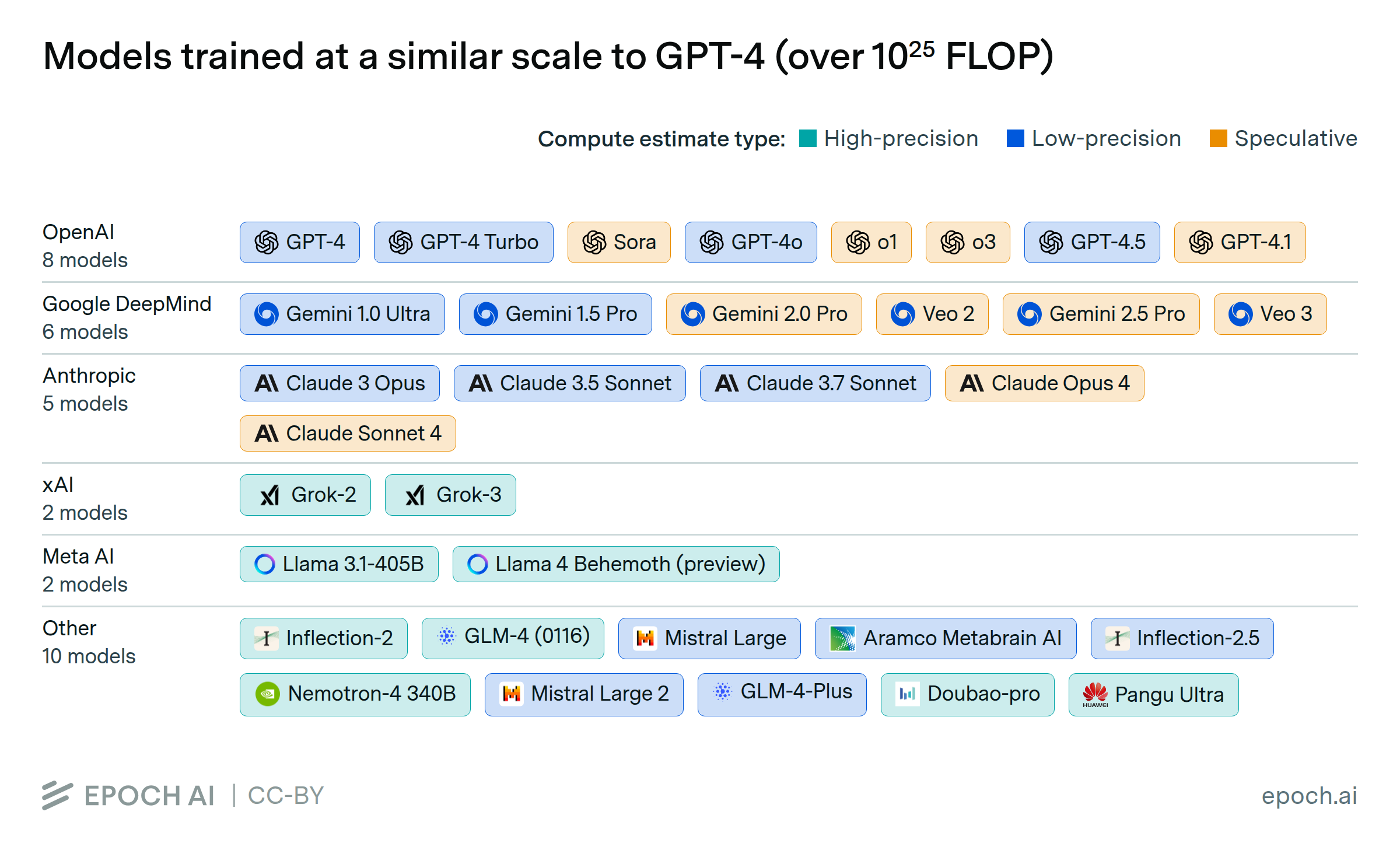The image size is (1400, 857).
Task: Click the xAI logo next to Grok-3
Action: (x=415, y=495)
